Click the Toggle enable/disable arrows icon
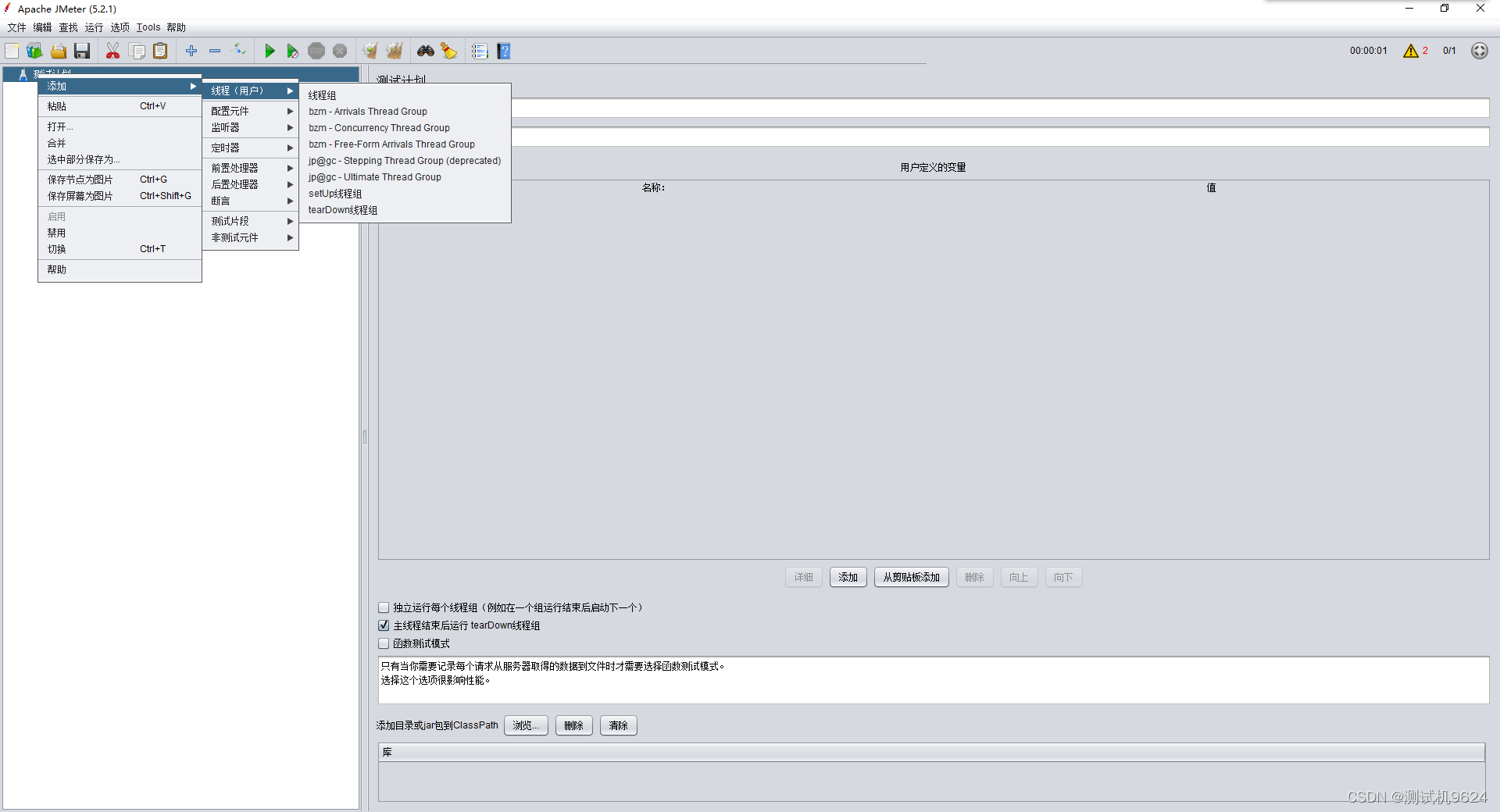This screenshot has width=1500, height=812. pyautogui.click(x=239, y=51)
